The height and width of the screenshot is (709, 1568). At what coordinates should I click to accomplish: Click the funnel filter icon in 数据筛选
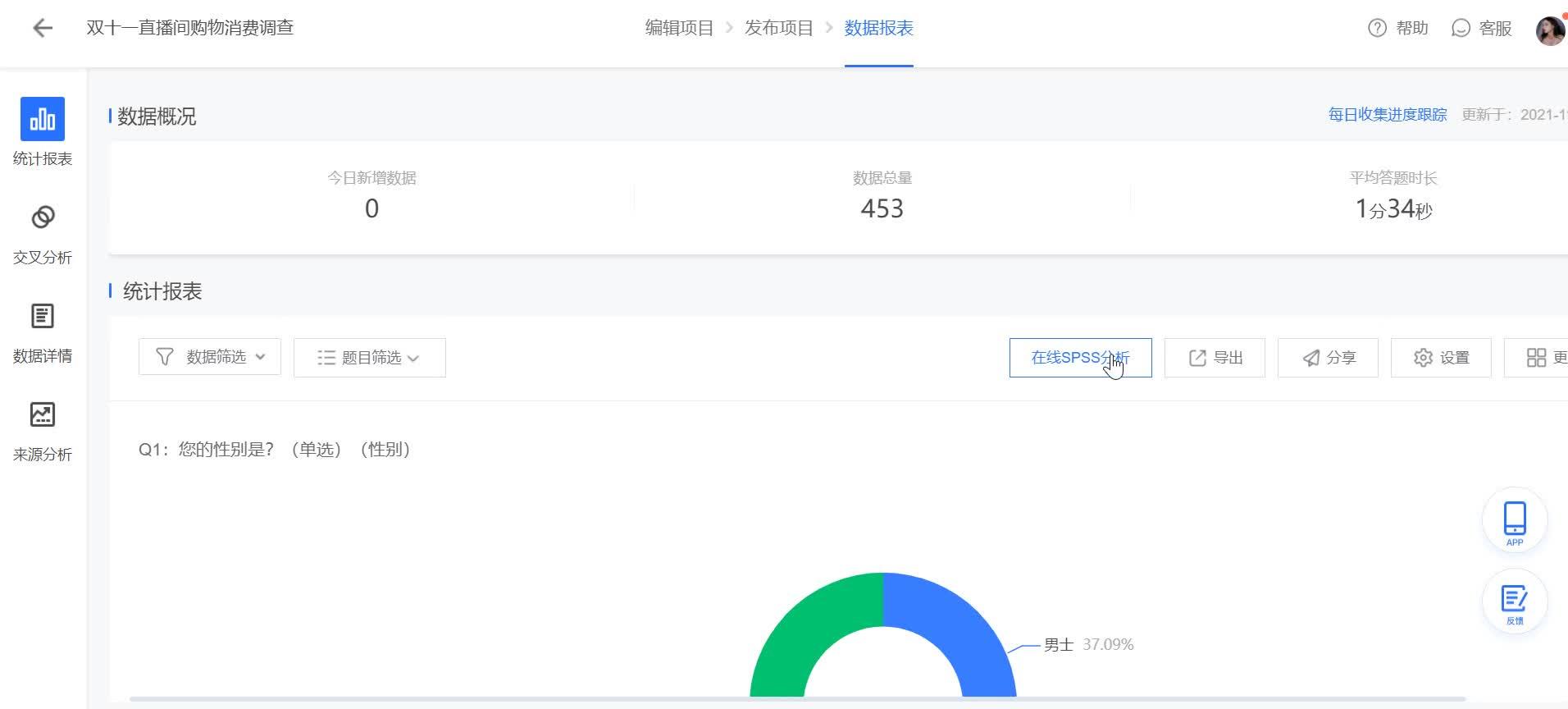point(164,357)
